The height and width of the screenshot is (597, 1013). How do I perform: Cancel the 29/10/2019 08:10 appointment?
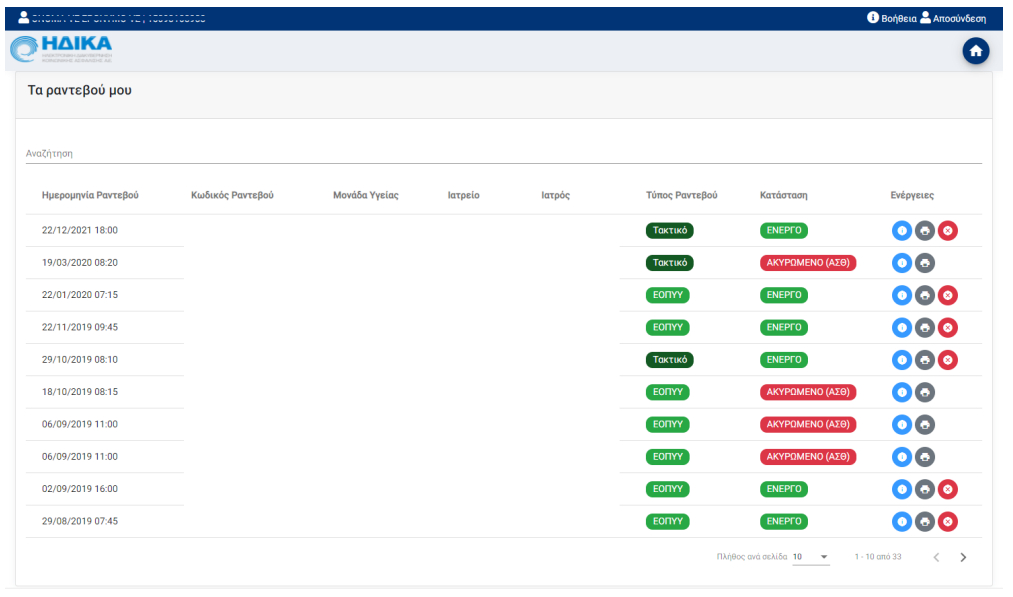948,360
